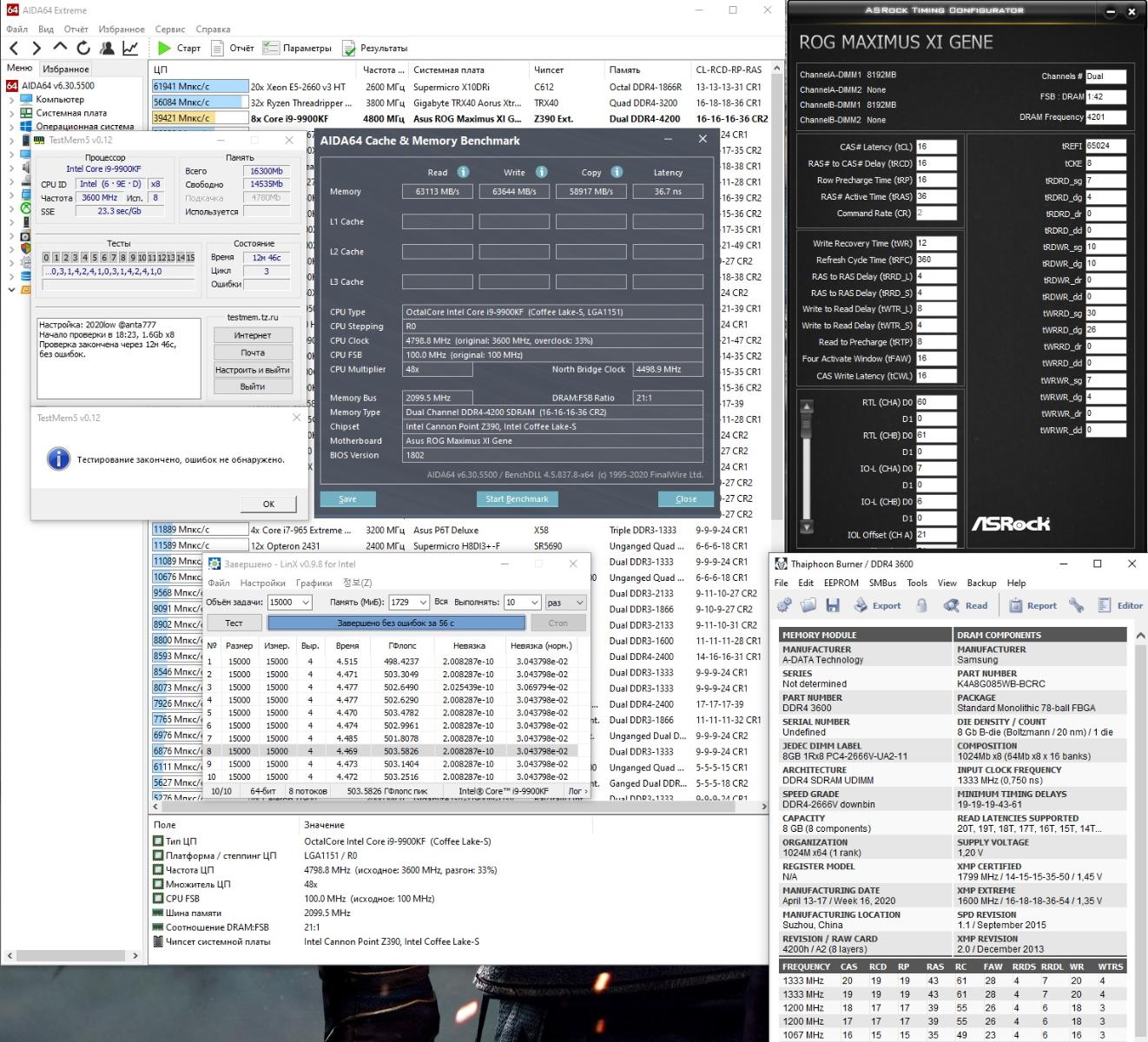Click OK in the TestMem5 dialog
This screenshot has height=1042, width=1148.
(268, 504)
